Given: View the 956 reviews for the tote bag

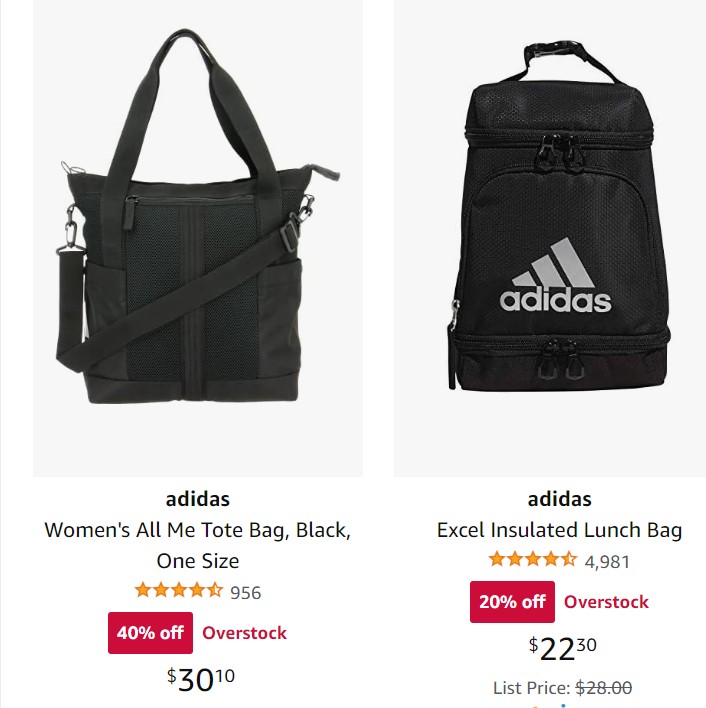Looking at the screenshot, I should (246, 592).
